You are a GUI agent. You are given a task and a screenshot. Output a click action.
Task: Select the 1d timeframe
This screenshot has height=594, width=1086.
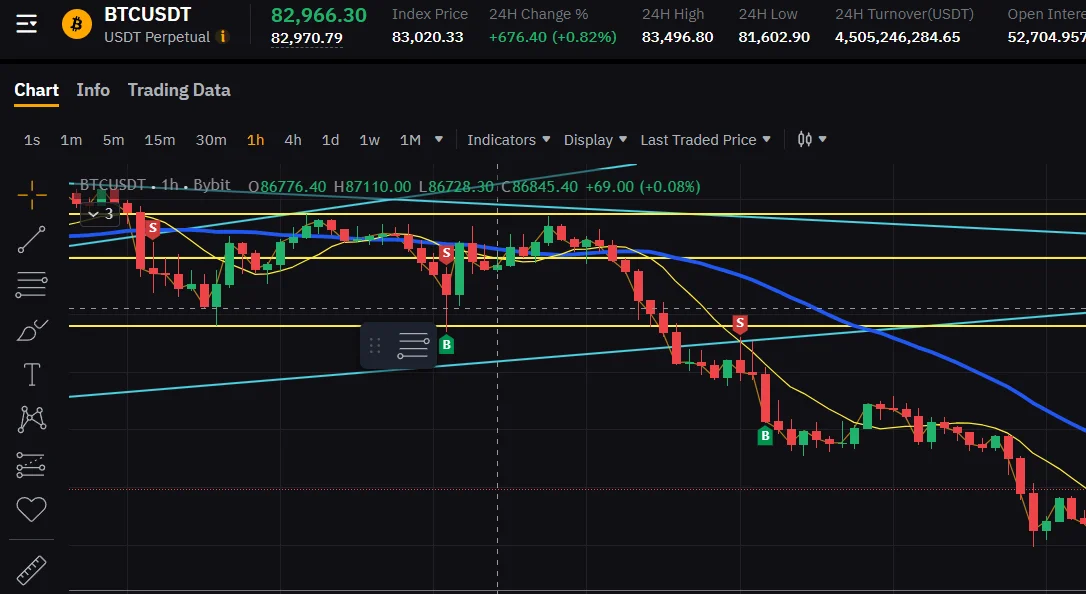330,140
